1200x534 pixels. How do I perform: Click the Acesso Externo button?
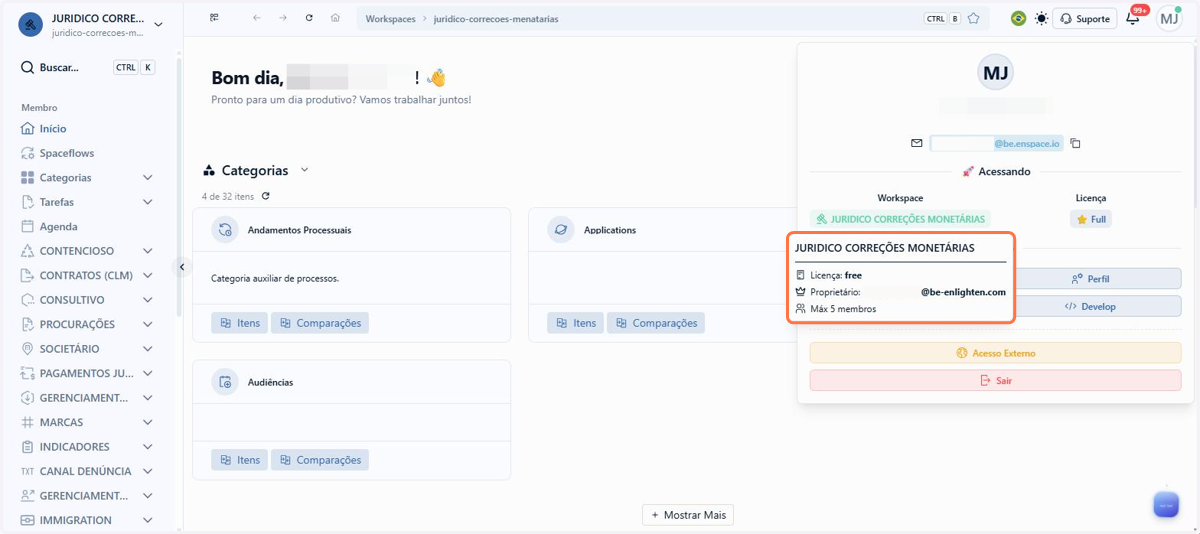[995, 353]
